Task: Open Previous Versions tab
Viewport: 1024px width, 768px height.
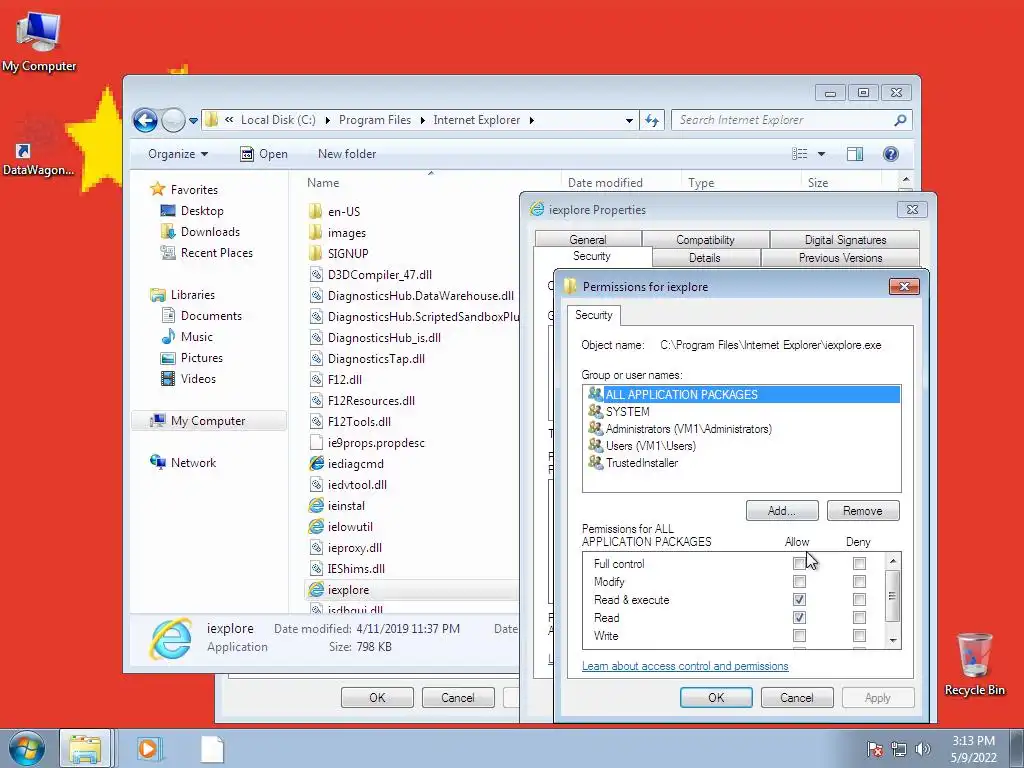Action: click(840, 258)
